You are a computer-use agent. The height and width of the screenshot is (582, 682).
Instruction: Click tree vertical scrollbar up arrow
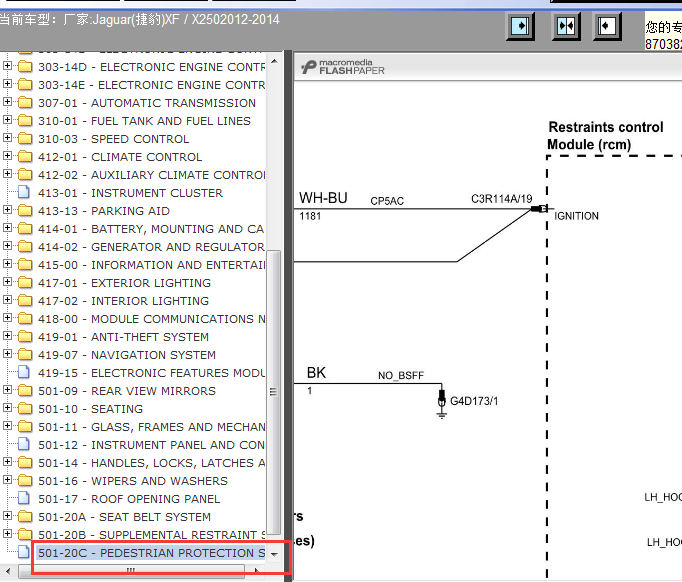click(x=274, y=62)
